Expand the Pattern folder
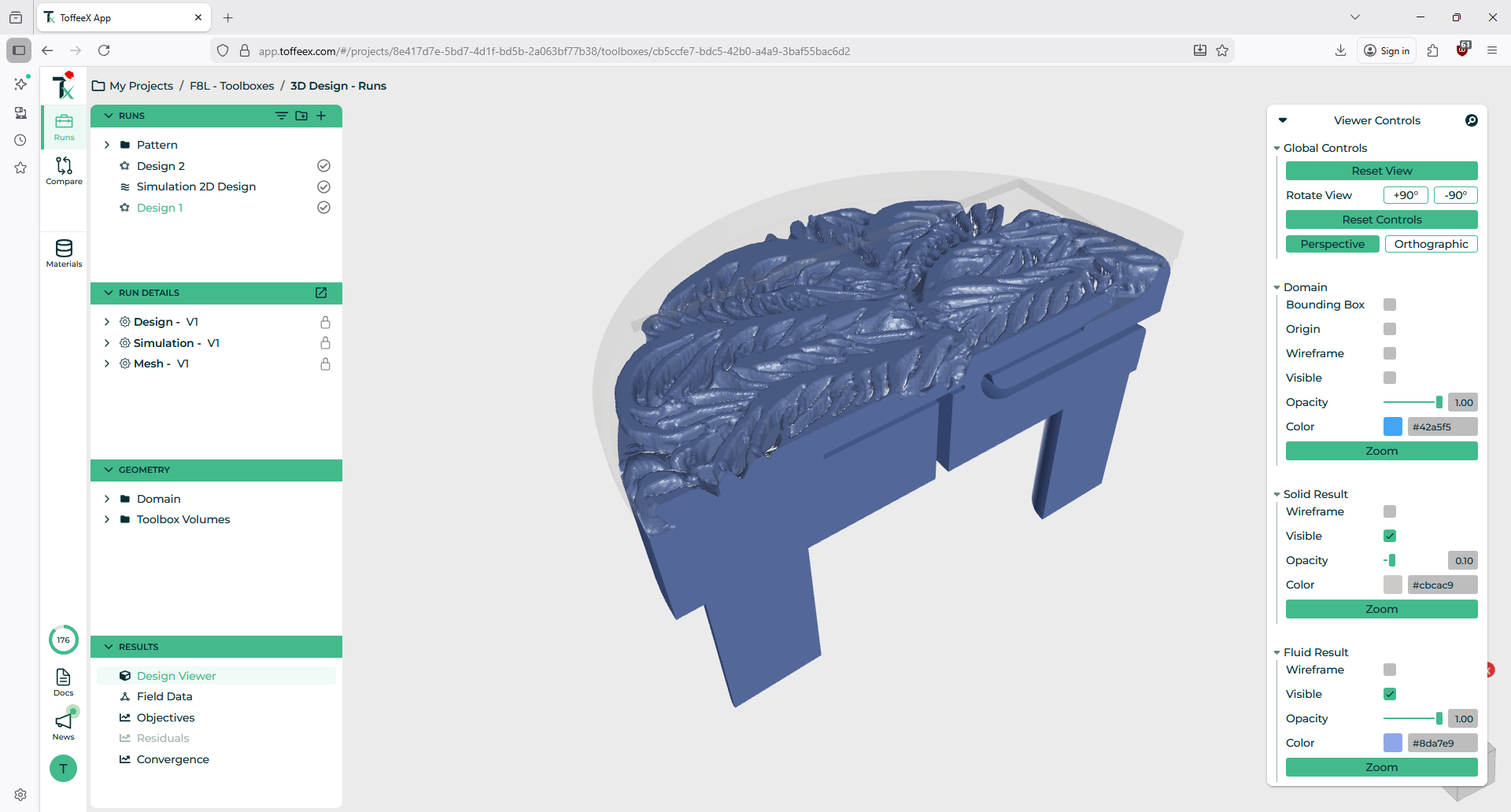This screenshot has width=1511, height=812. [107, 145]
